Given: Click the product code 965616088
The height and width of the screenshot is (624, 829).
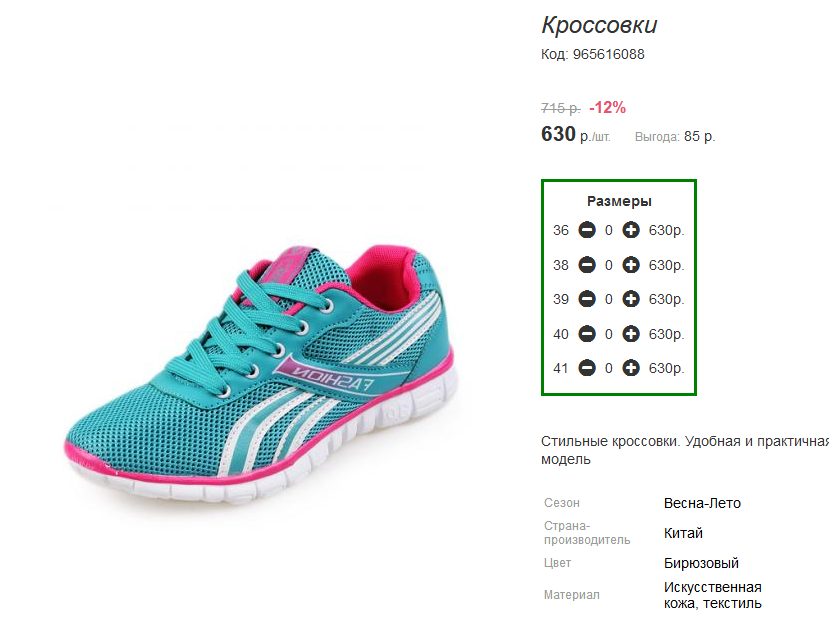Looking at the screenshot, I should (x=609, y=54).
